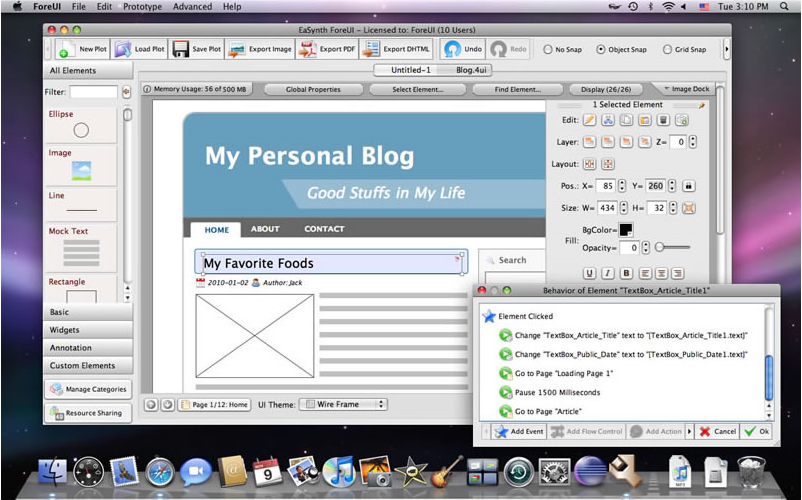This screenshot has width=802, height=500.
Task: Click the Find Element... button
Action: [x=518, y=89]
